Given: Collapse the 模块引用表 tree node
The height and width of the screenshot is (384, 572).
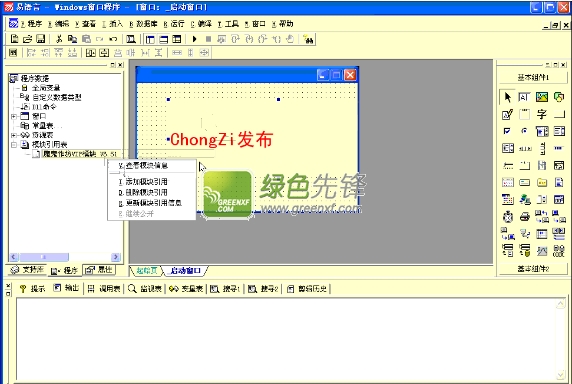Looking at the screenshot, I should pos(14,145).
